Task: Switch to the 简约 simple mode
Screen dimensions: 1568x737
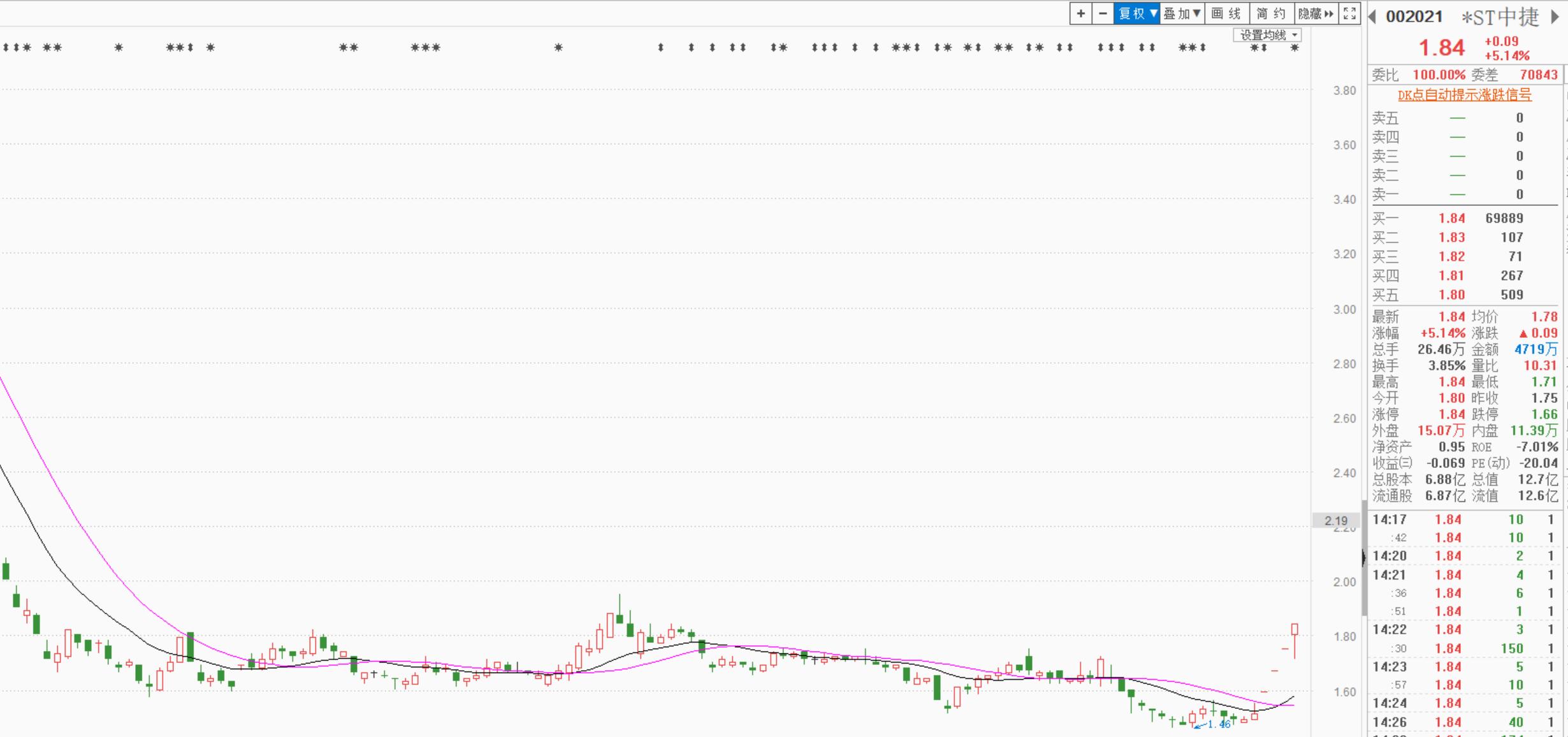Action: [1271, 13]
